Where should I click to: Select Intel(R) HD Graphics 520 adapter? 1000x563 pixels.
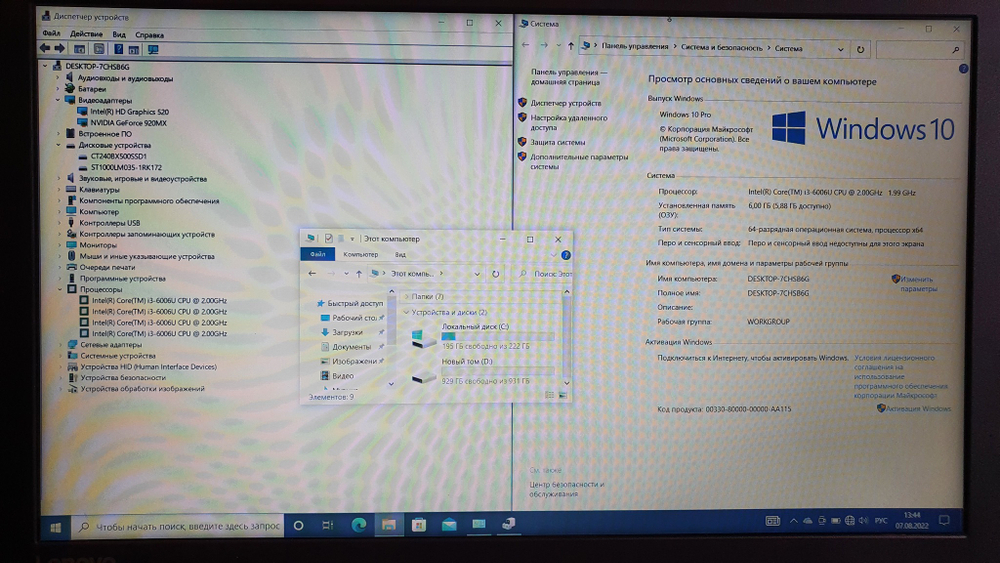(x=129, y=112)
